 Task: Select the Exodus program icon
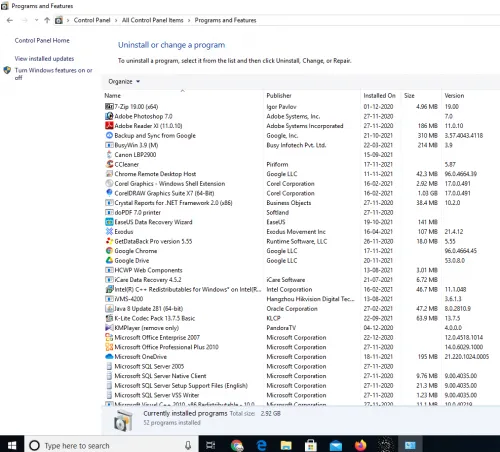(x=109, y=231)
